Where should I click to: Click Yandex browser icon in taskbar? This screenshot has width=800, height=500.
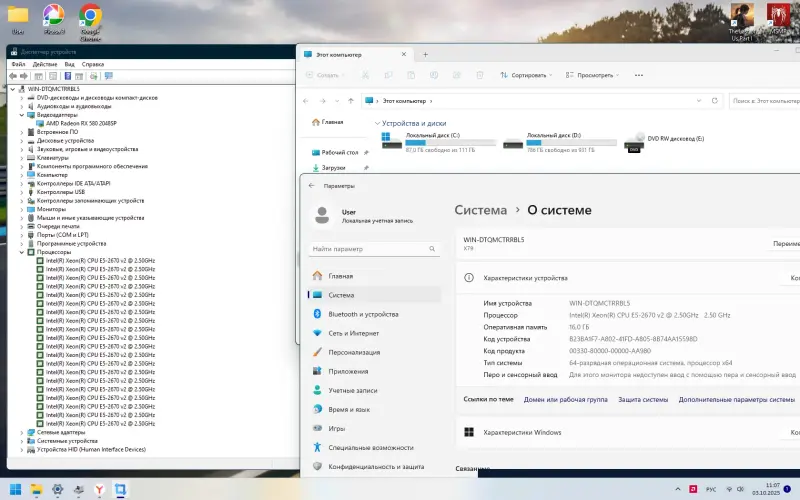(x=99, y=489)
